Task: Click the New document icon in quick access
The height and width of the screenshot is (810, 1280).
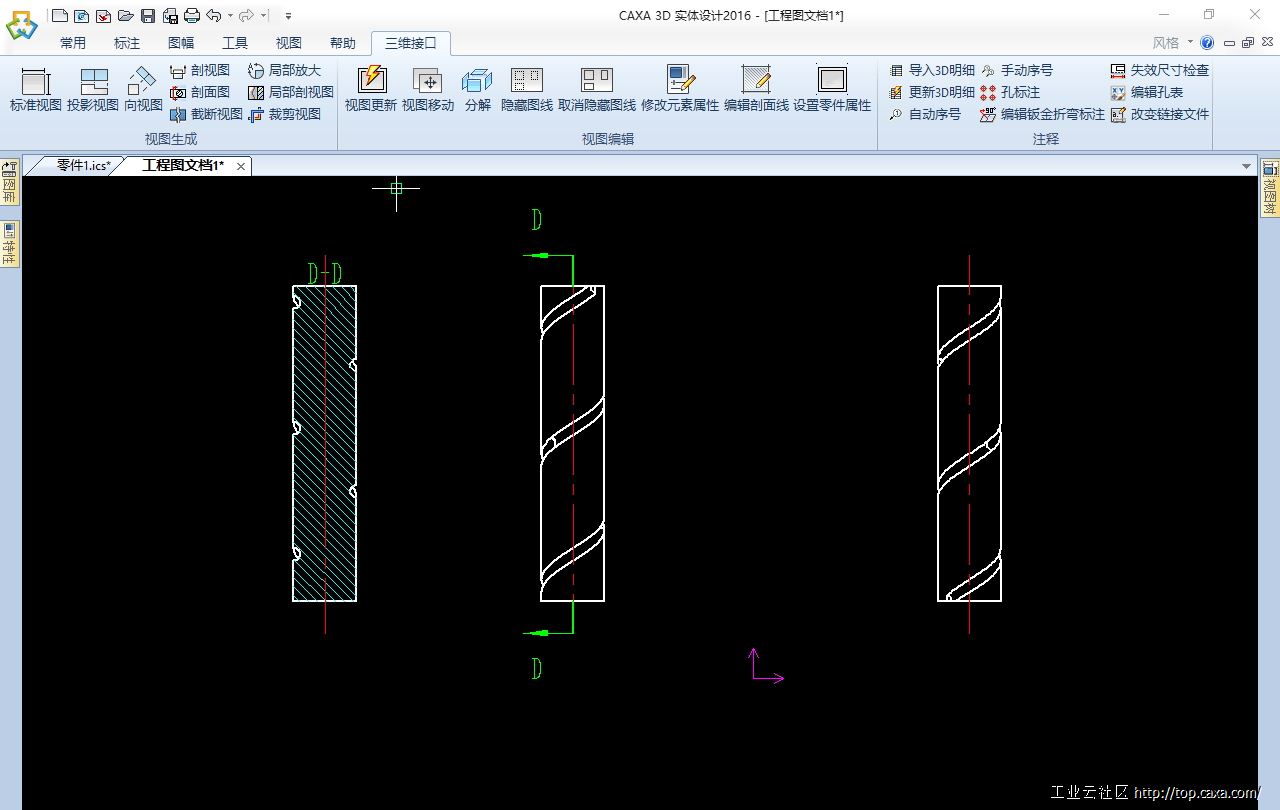Action: coord(60,15)
